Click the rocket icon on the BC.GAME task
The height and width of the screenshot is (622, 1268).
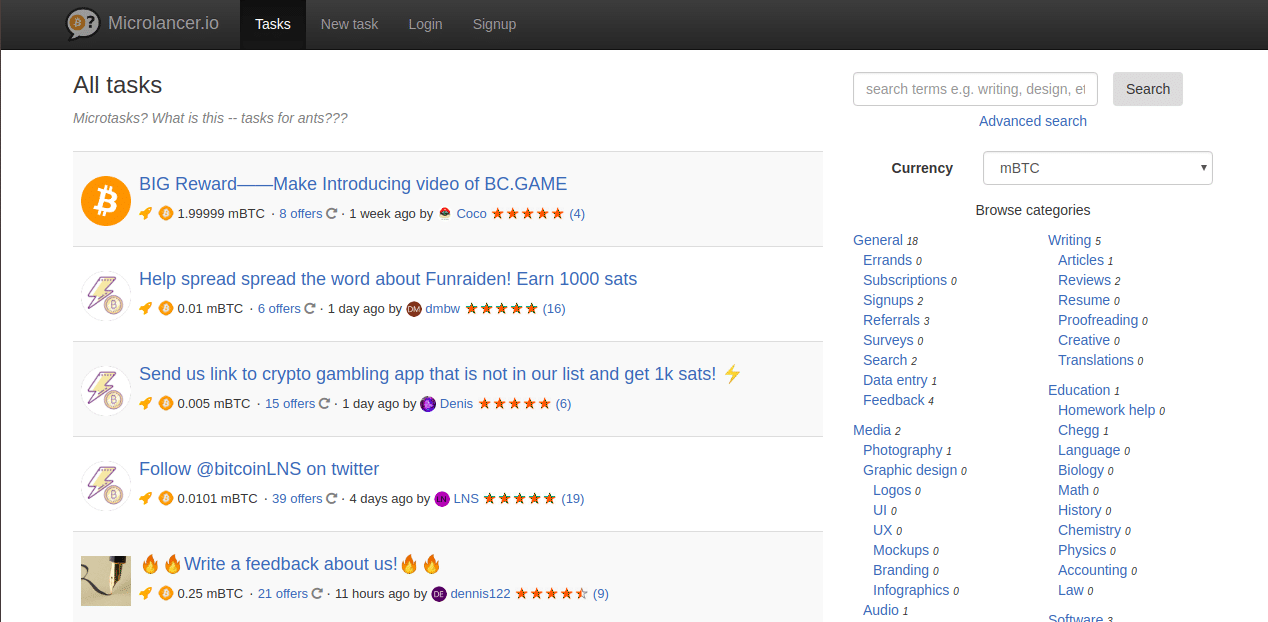[146, 213]
